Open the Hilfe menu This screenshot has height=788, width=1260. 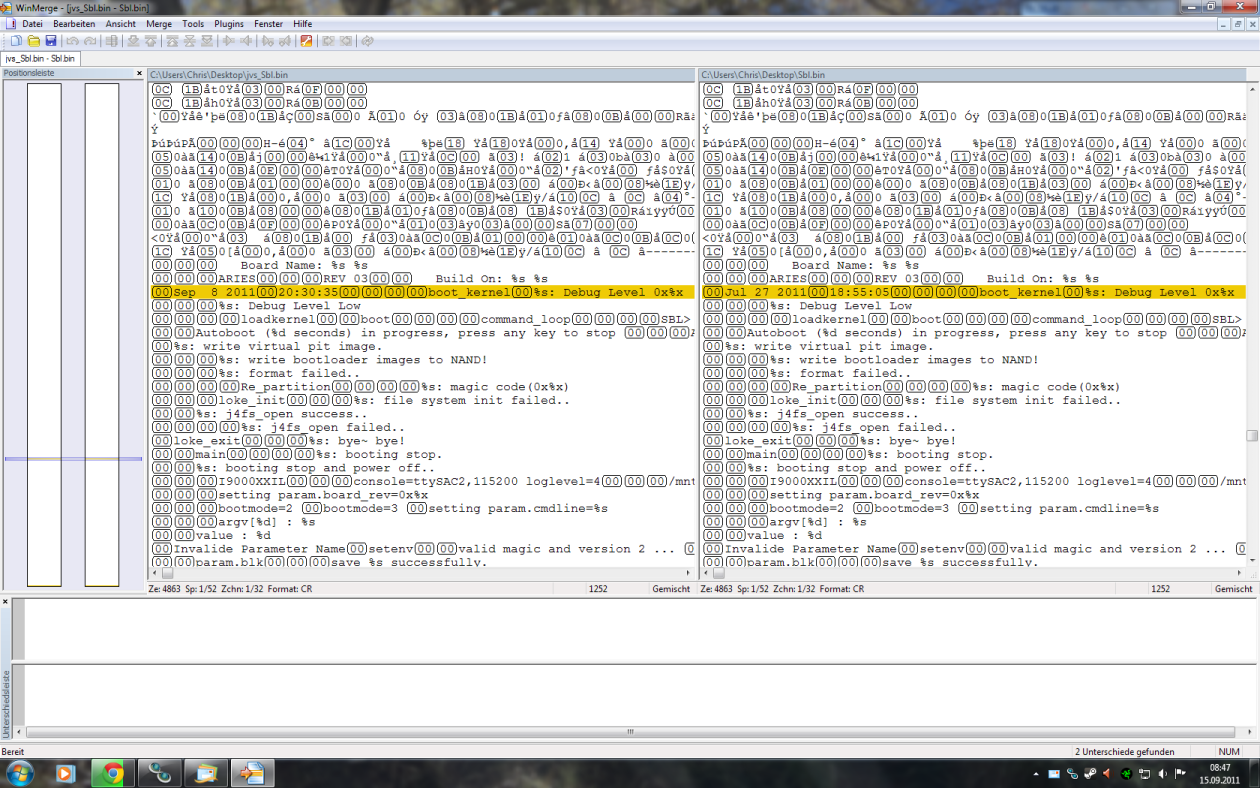(x=303, y=23)
